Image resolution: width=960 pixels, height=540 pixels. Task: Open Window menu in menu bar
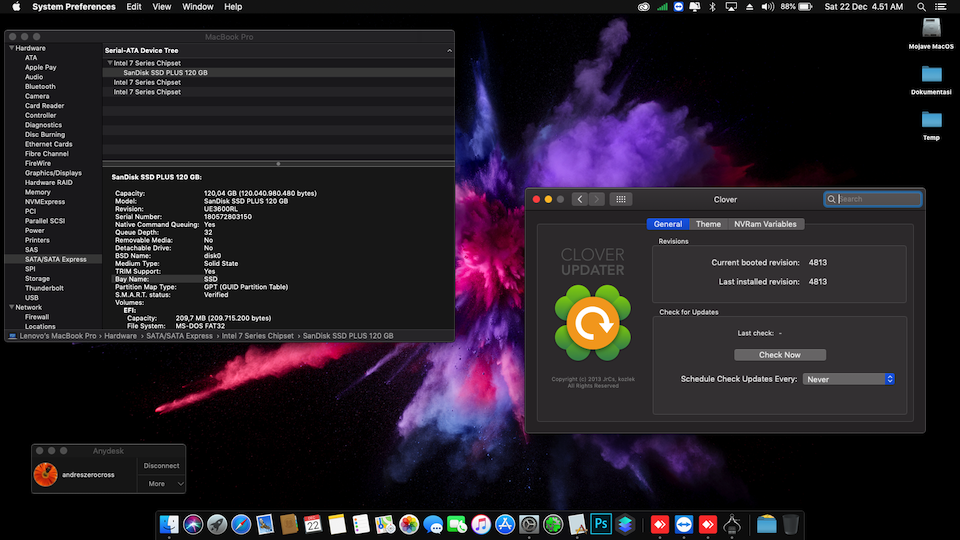(197, 7)
